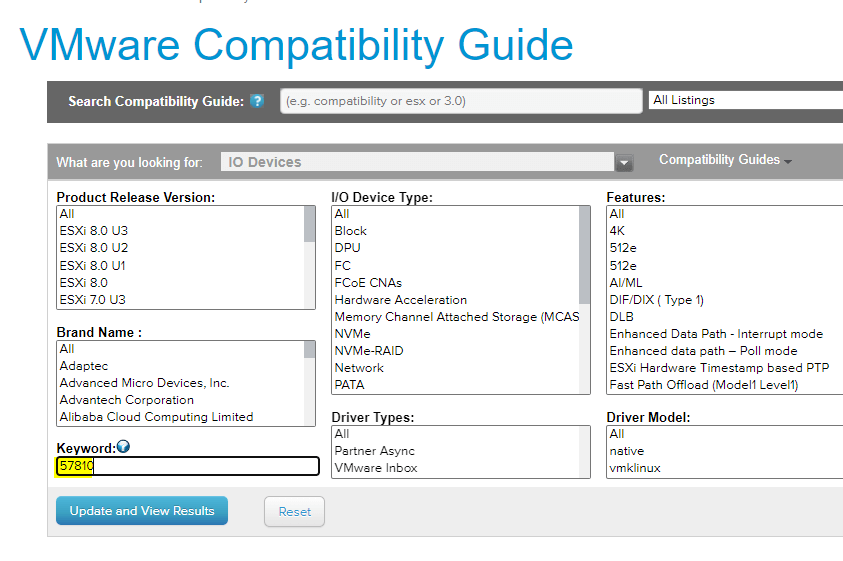Click the Keyword help question-mark icon
The height and width of the screenshot is (561, 843).
tap(124, 446)
